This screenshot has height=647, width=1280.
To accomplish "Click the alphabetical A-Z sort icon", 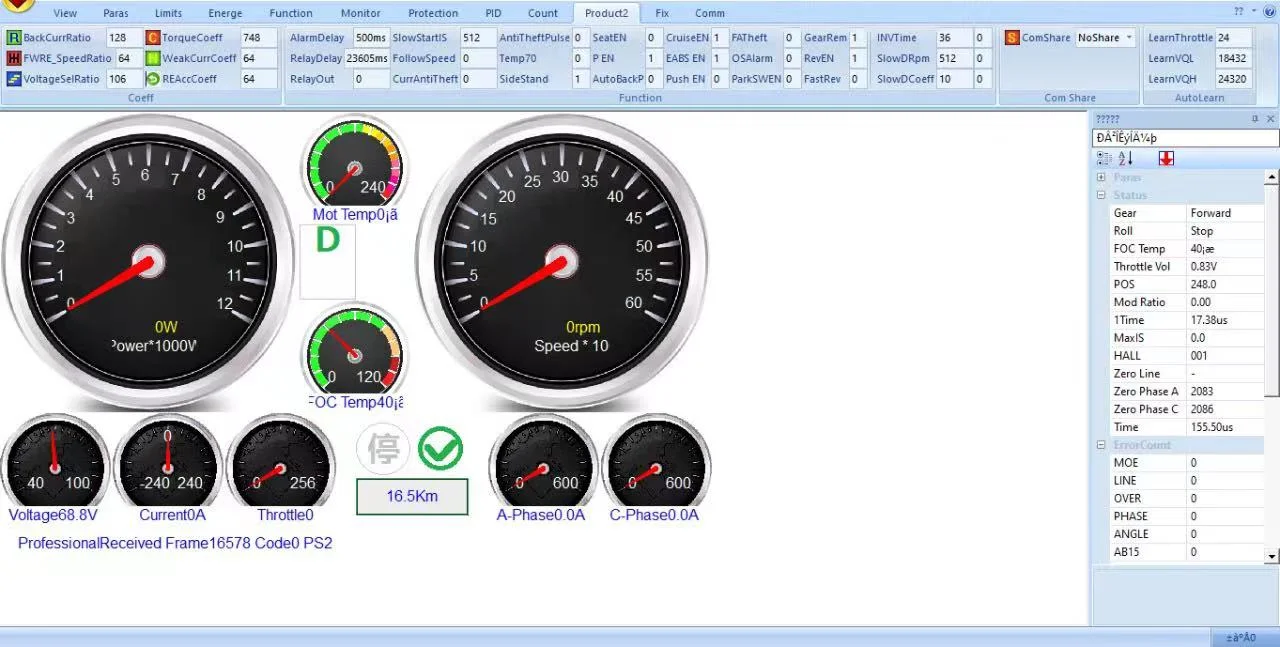I will tap(1126, 158).
